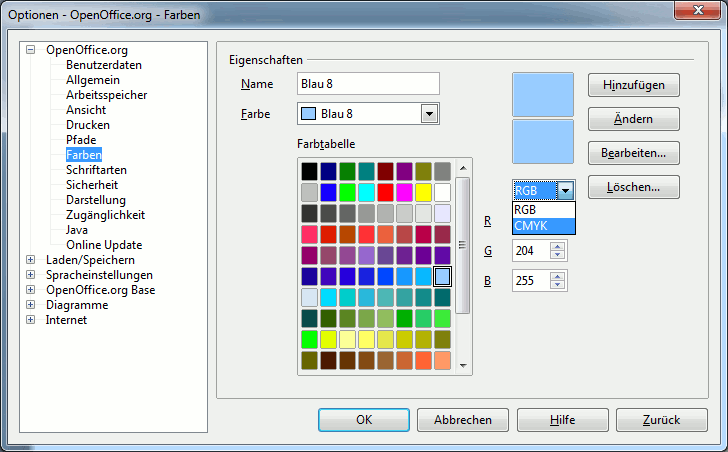Click the Hinzufügen button
Image resolution: width=728 pixels, height=452 pixels.
[634, 85]
